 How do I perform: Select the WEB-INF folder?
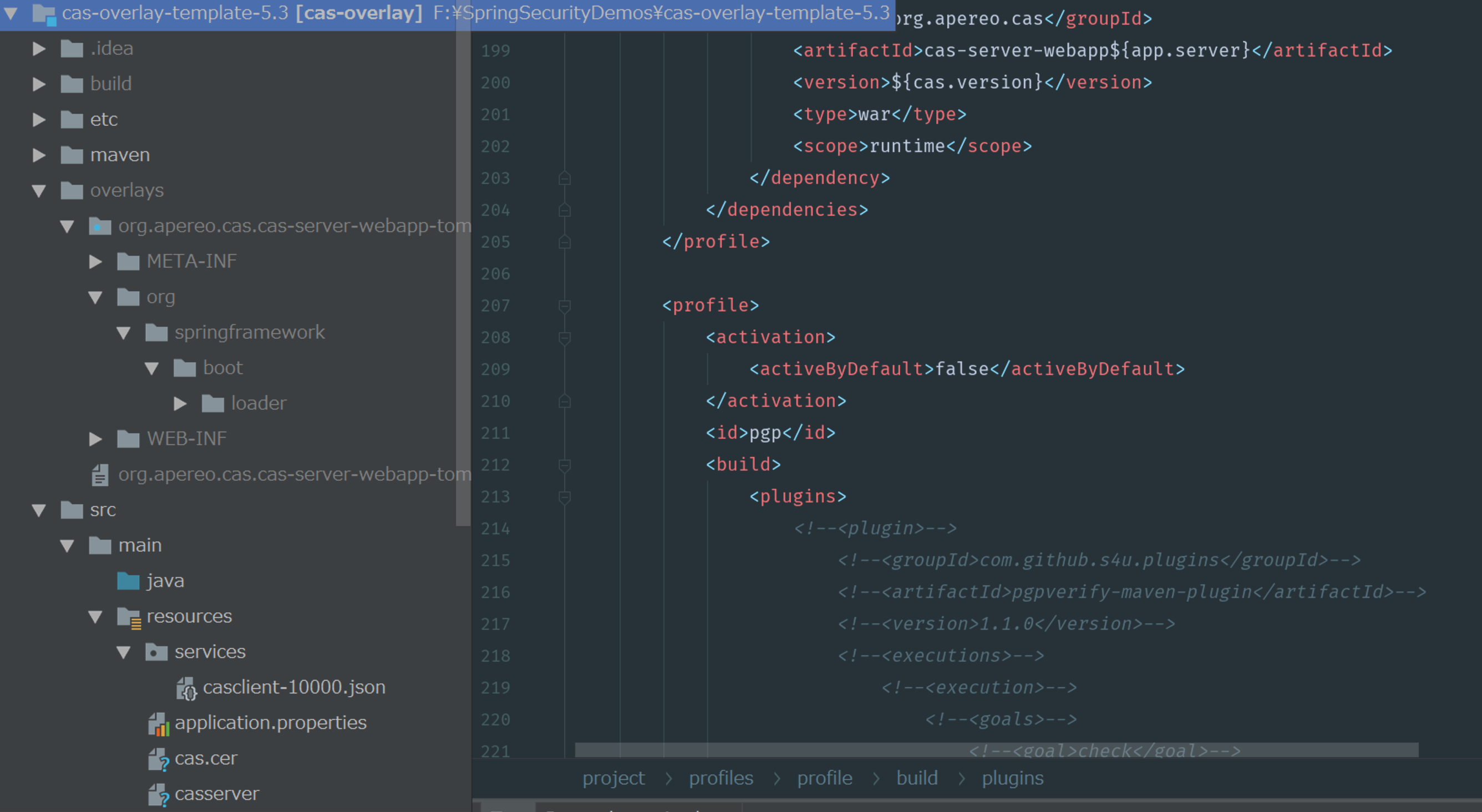coord(186,439)
